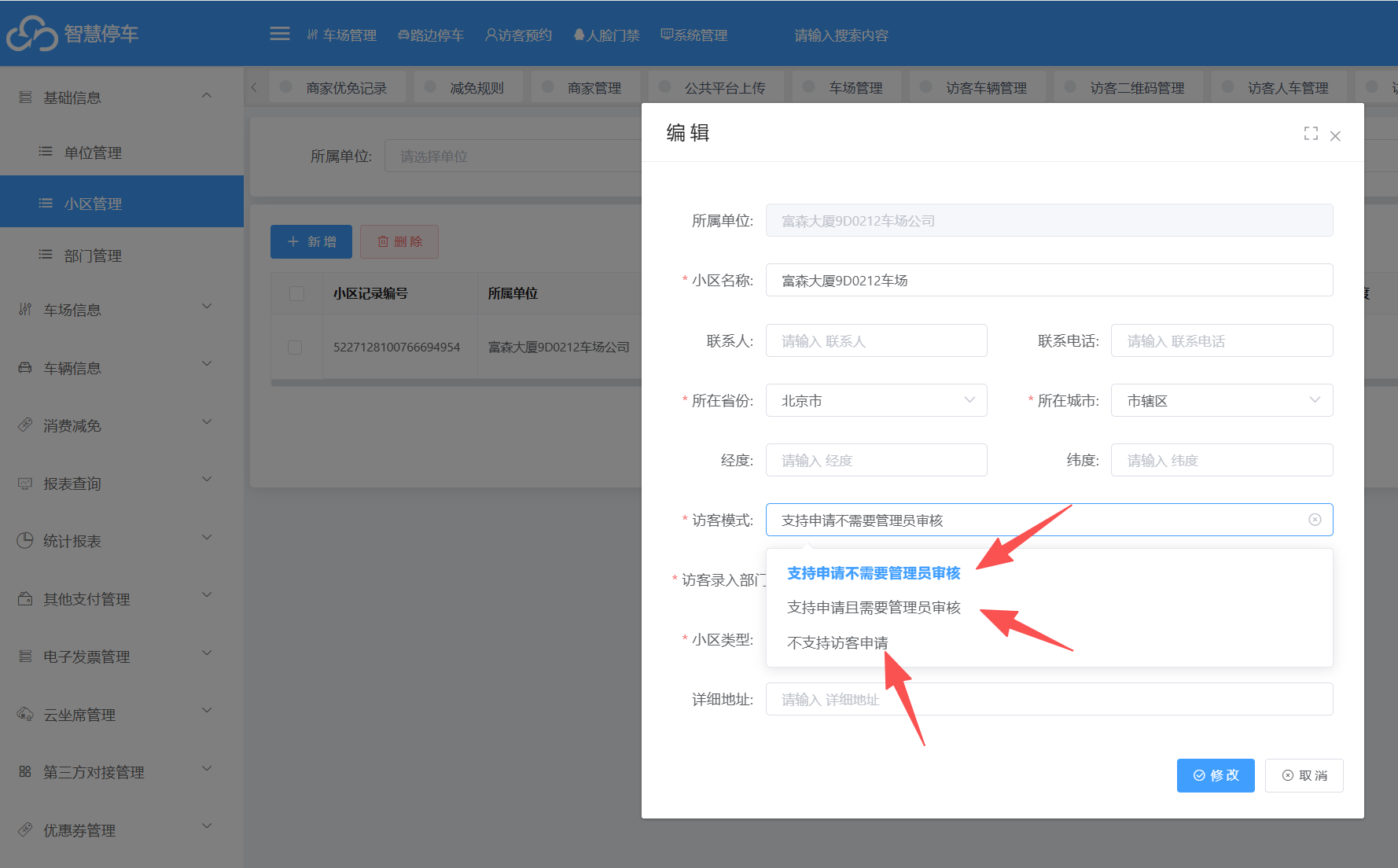Click the top search box 请输入搜索内容
Viewport: 1398px width, 868px height.
(841, 35)
